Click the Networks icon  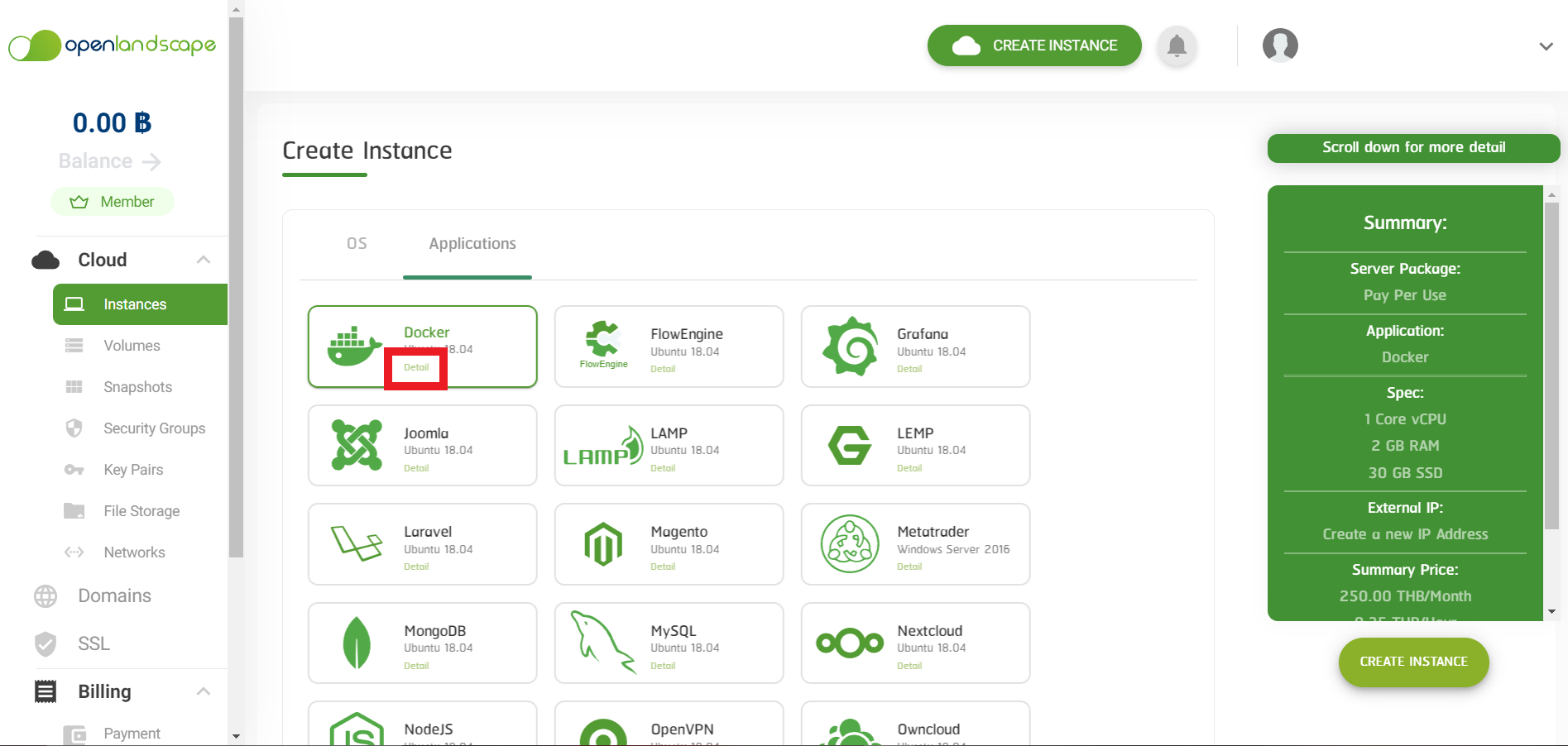coord(74,552)
